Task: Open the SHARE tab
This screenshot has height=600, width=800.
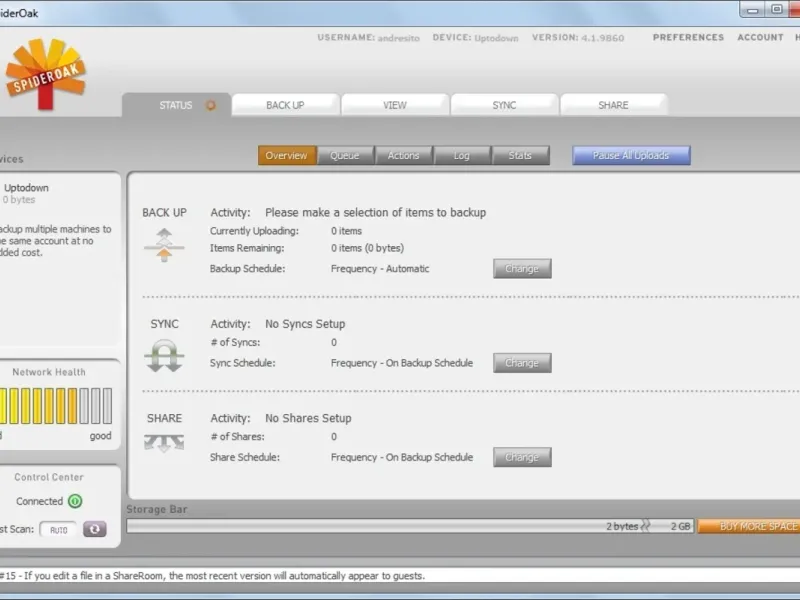Action: click(613, 105)
